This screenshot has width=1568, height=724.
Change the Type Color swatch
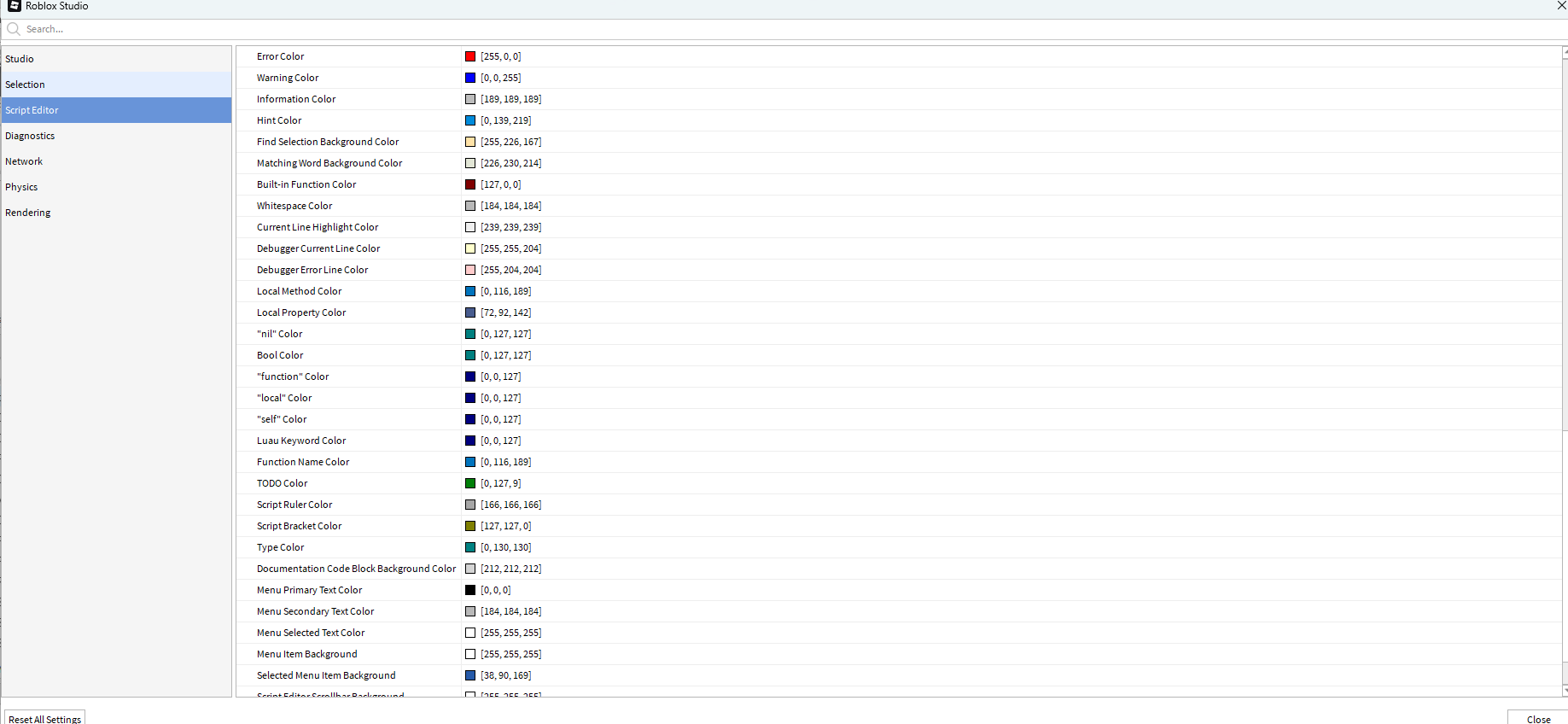(x=470, y=547)
